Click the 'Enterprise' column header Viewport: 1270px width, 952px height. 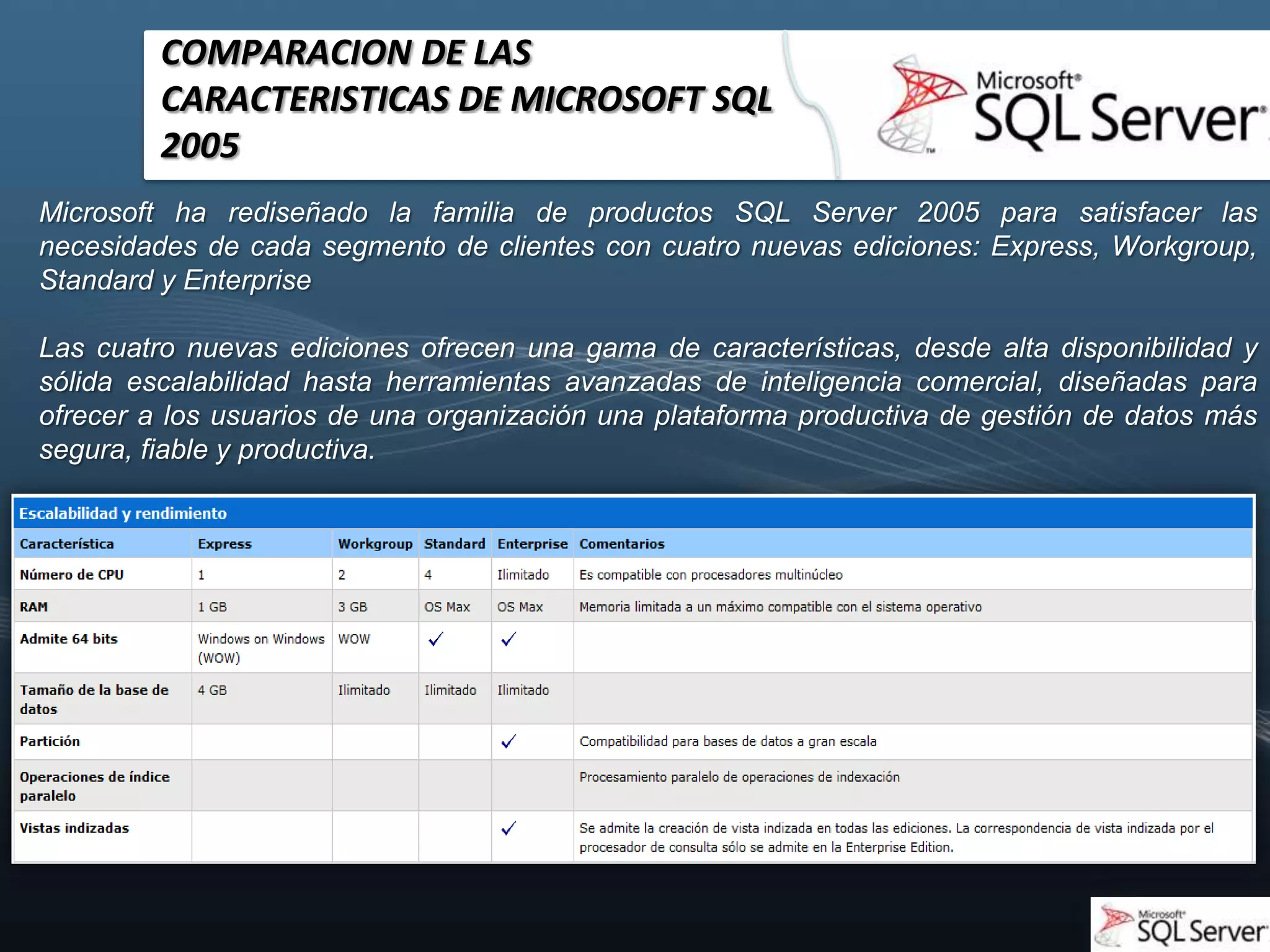pyautogui.click(x=532, y=544)
